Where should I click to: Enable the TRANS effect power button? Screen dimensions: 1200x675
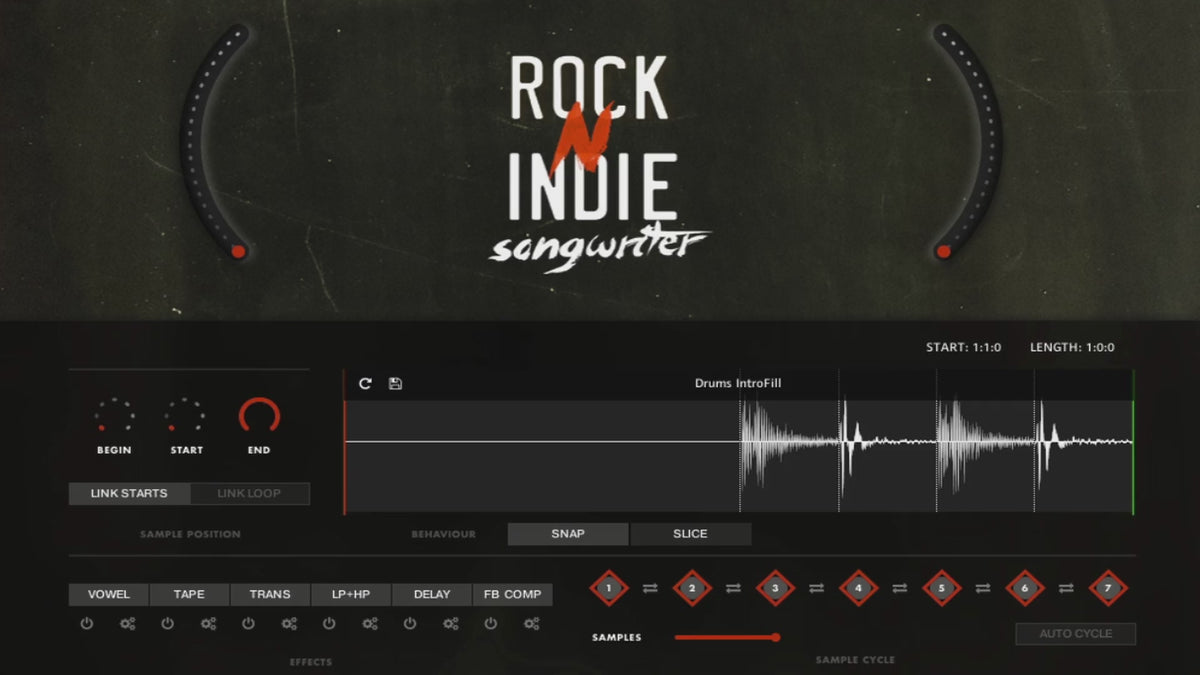pos(249,624)
